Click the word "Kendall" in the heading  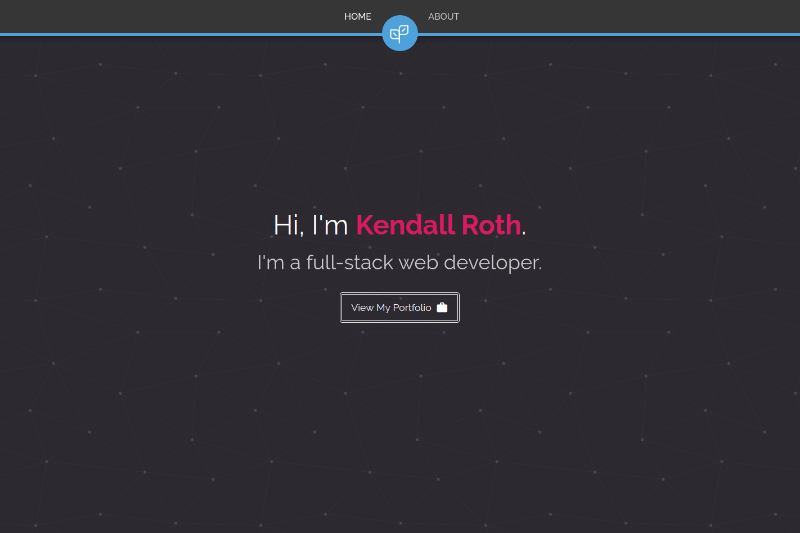click(405, 225)
